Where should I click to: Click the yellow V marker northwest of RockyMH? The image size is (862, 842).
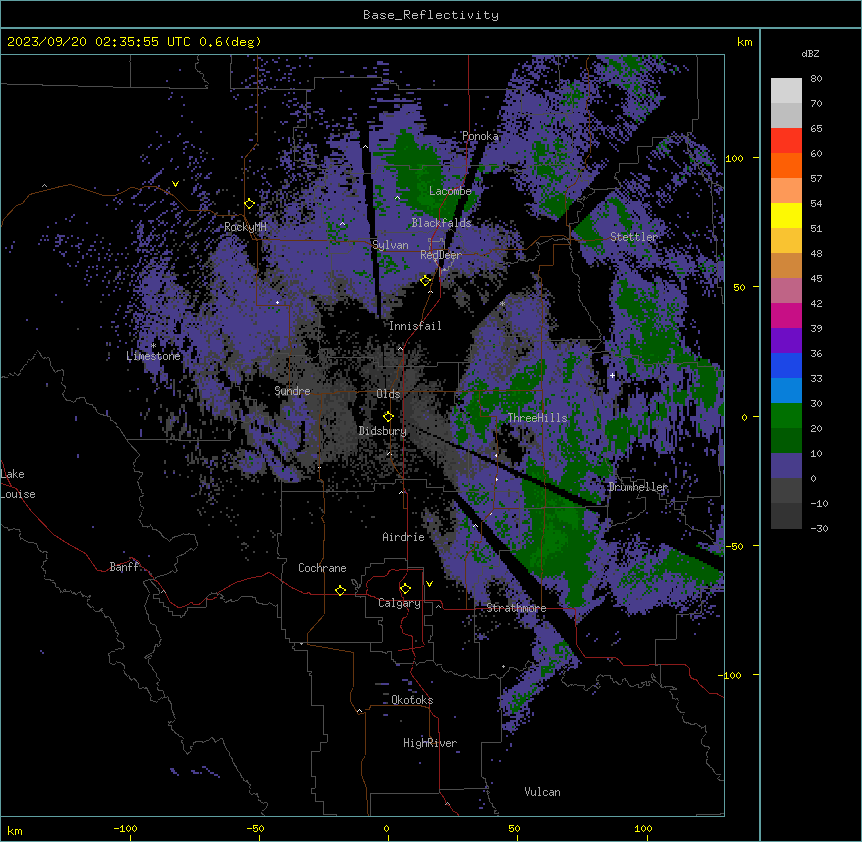point(175,184)
